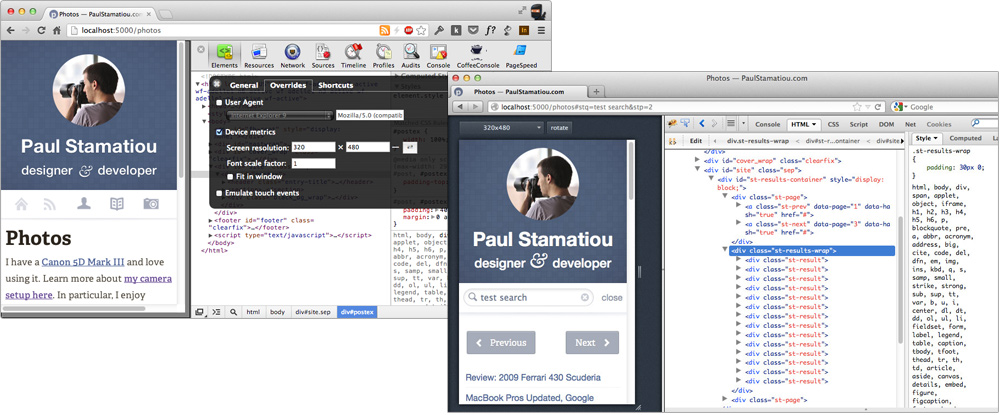Open Review: 2009 Ferrari 430 Scuderia result

point(533,377)
